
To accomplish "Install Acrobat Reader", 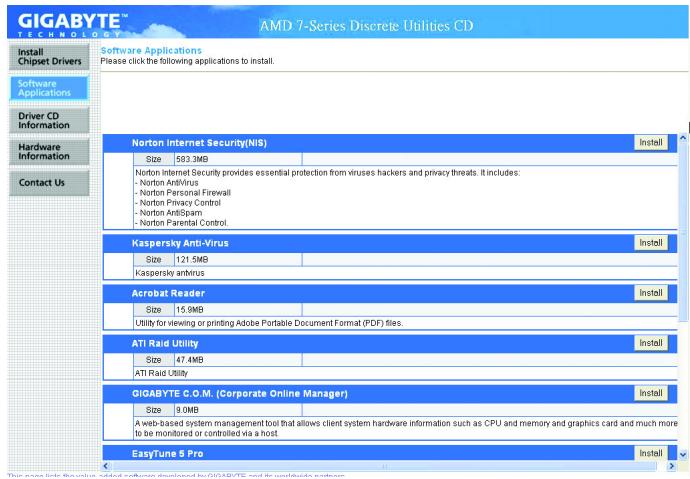I will (651, 293).
